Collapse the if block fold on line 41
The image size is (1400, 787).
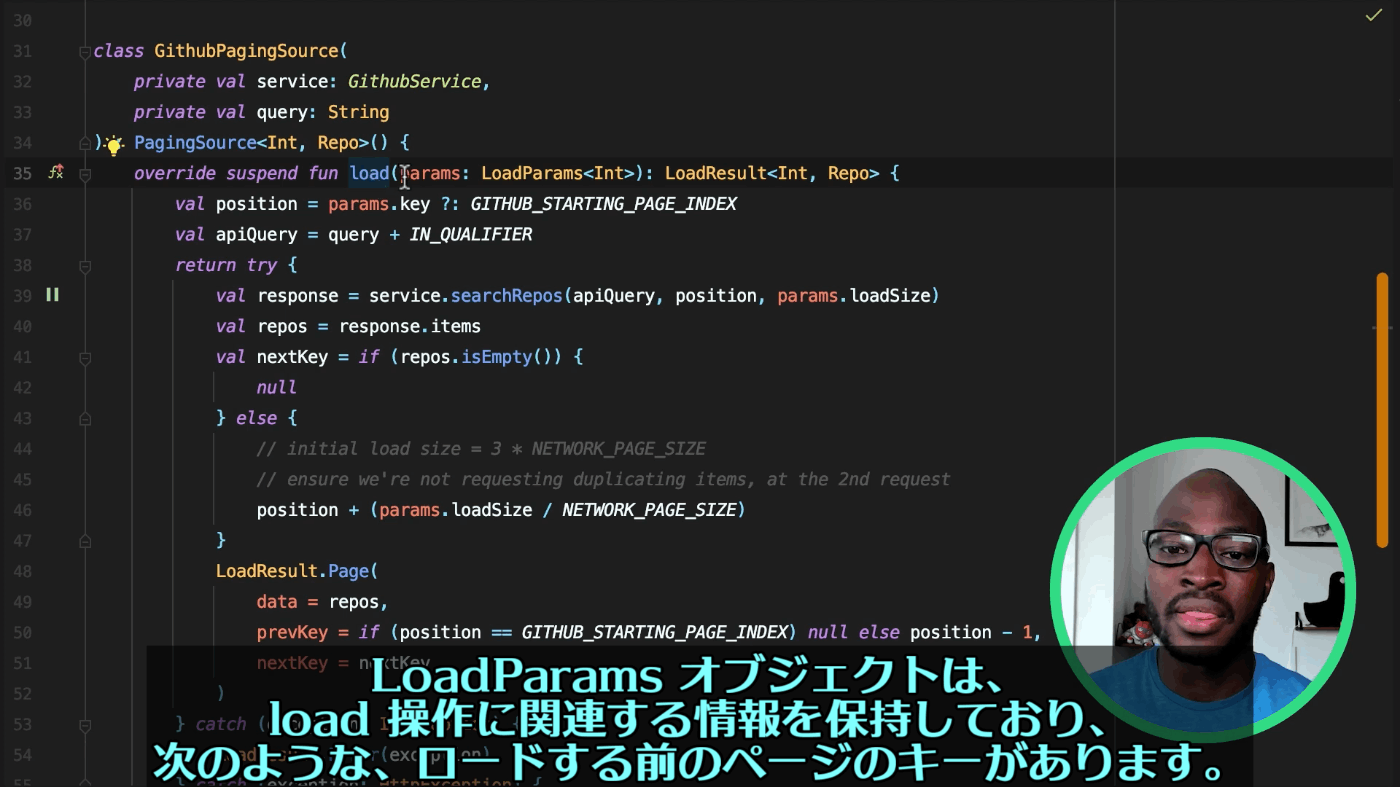85,357
